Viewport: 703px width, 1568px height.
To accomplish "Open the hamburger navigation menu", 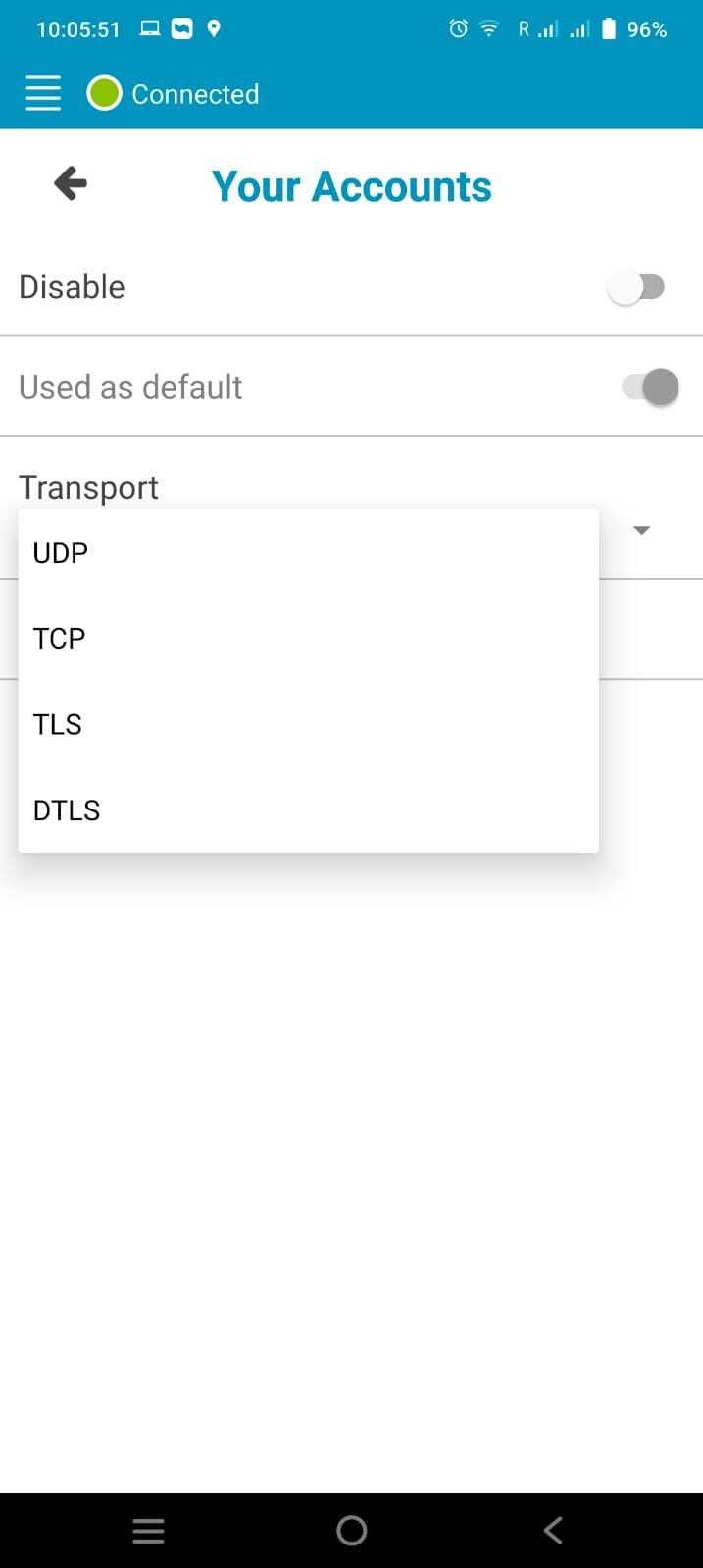I will (43, 93).
